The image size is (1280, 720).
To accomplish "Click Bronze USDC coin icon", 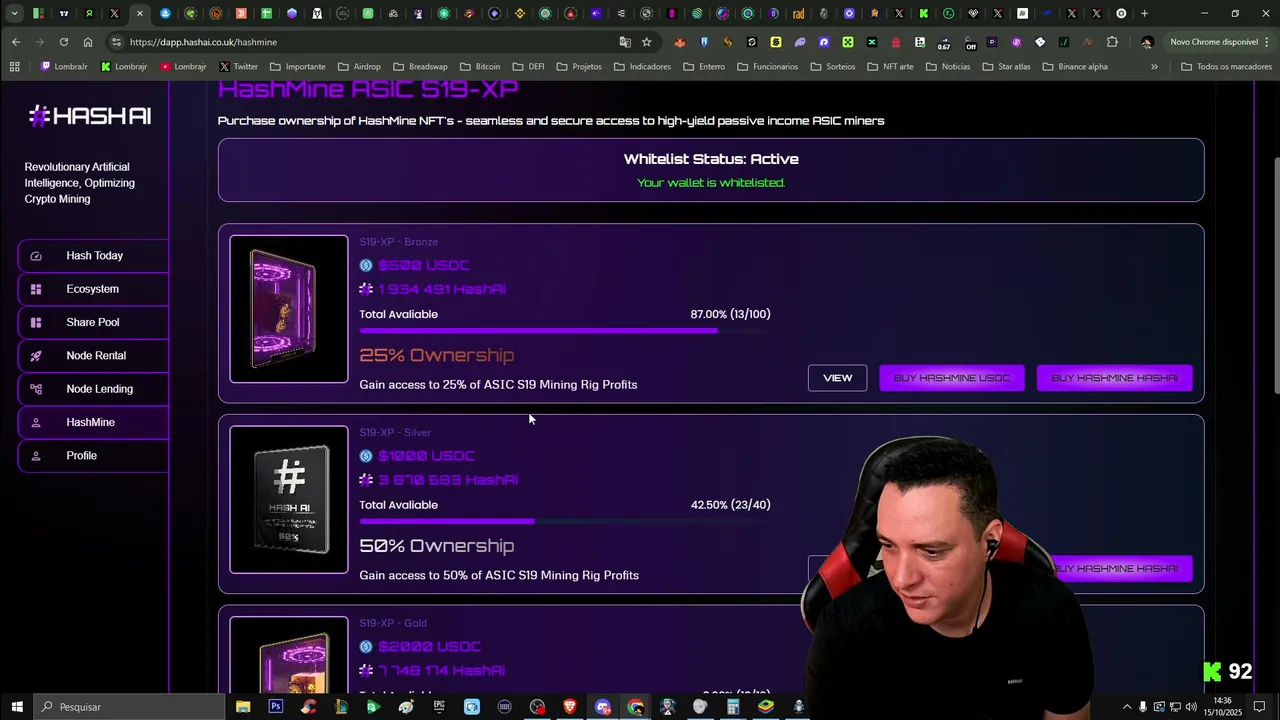I will pos(366,265).
